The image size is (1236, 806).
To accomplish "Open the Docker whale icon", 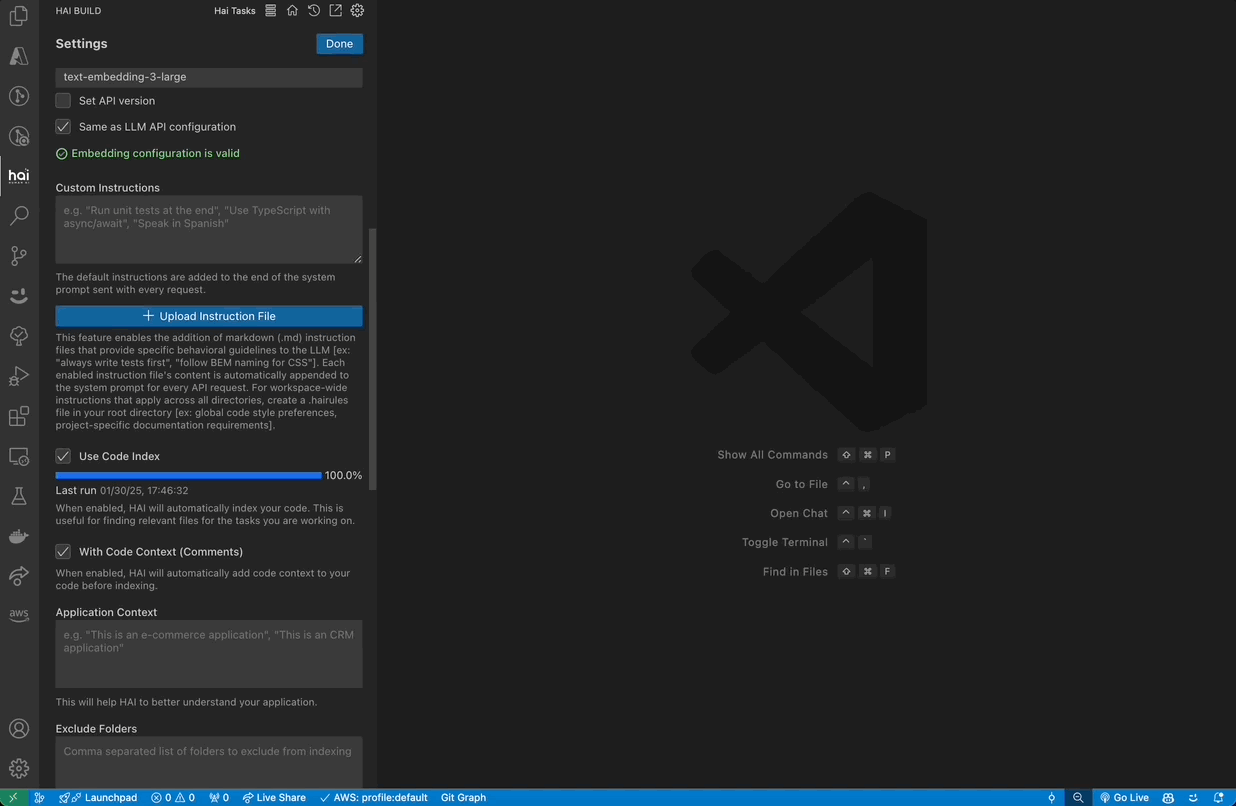I will pyautogui.click(x=19, y=536).
